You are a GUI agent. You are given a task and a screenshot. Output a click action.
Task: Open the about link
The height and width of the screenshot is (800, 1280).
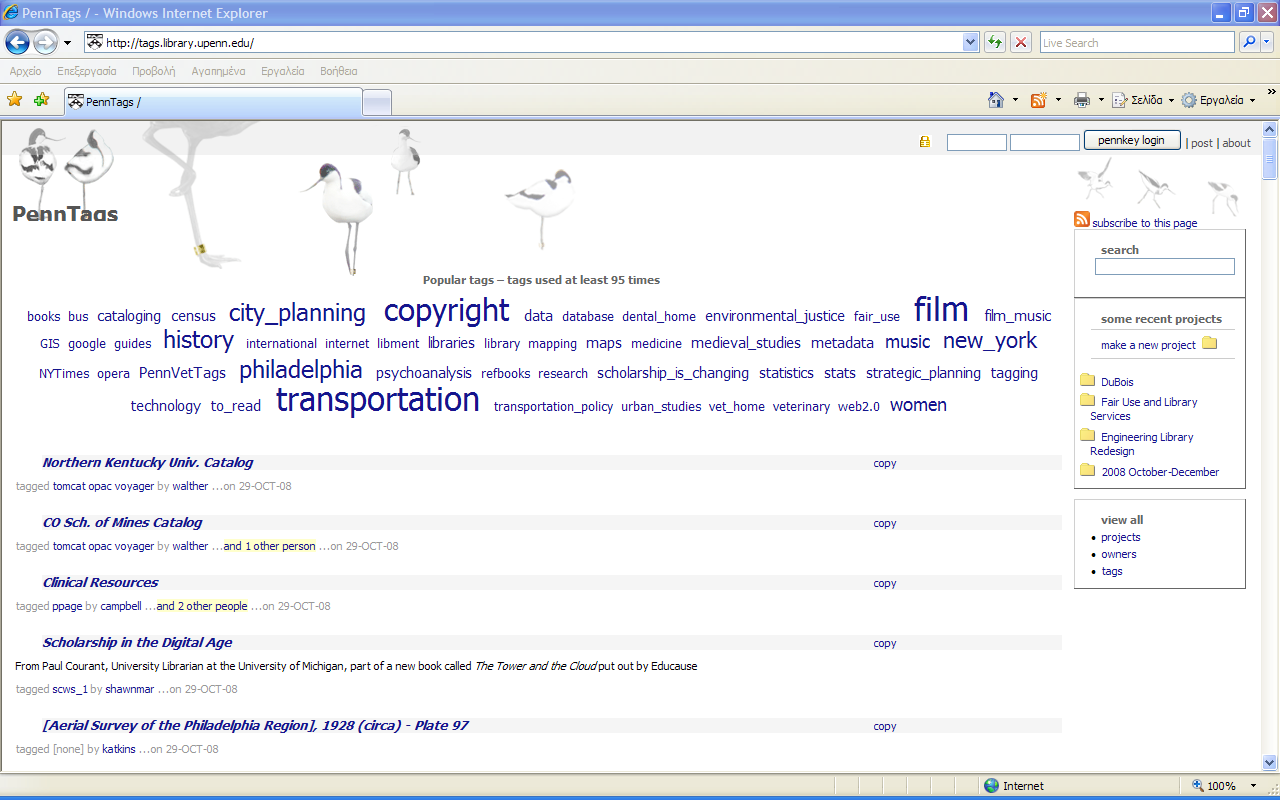[1236, 143]
